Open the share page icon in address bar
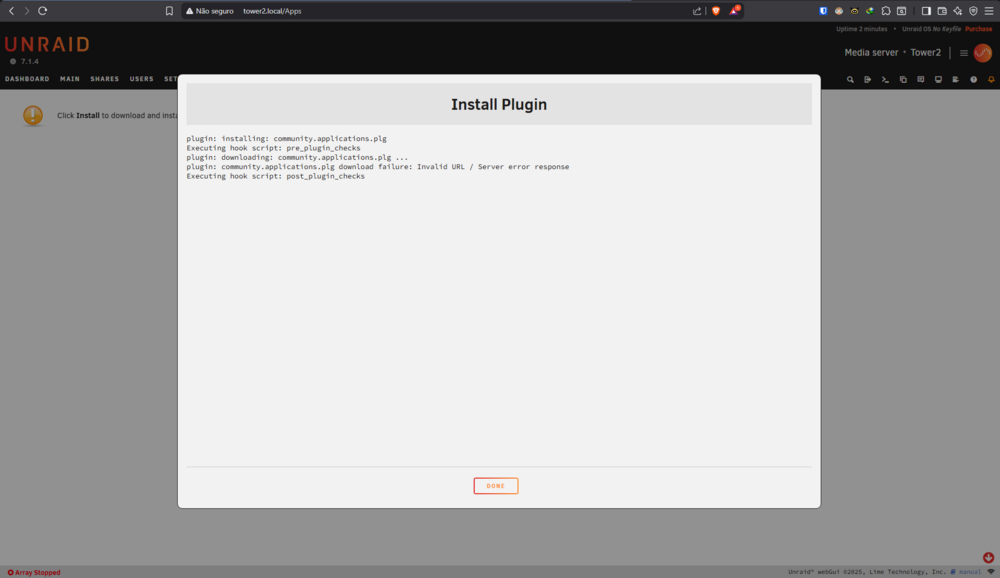The height and width of the screenshot is (578, 1000). click(697, 11)
